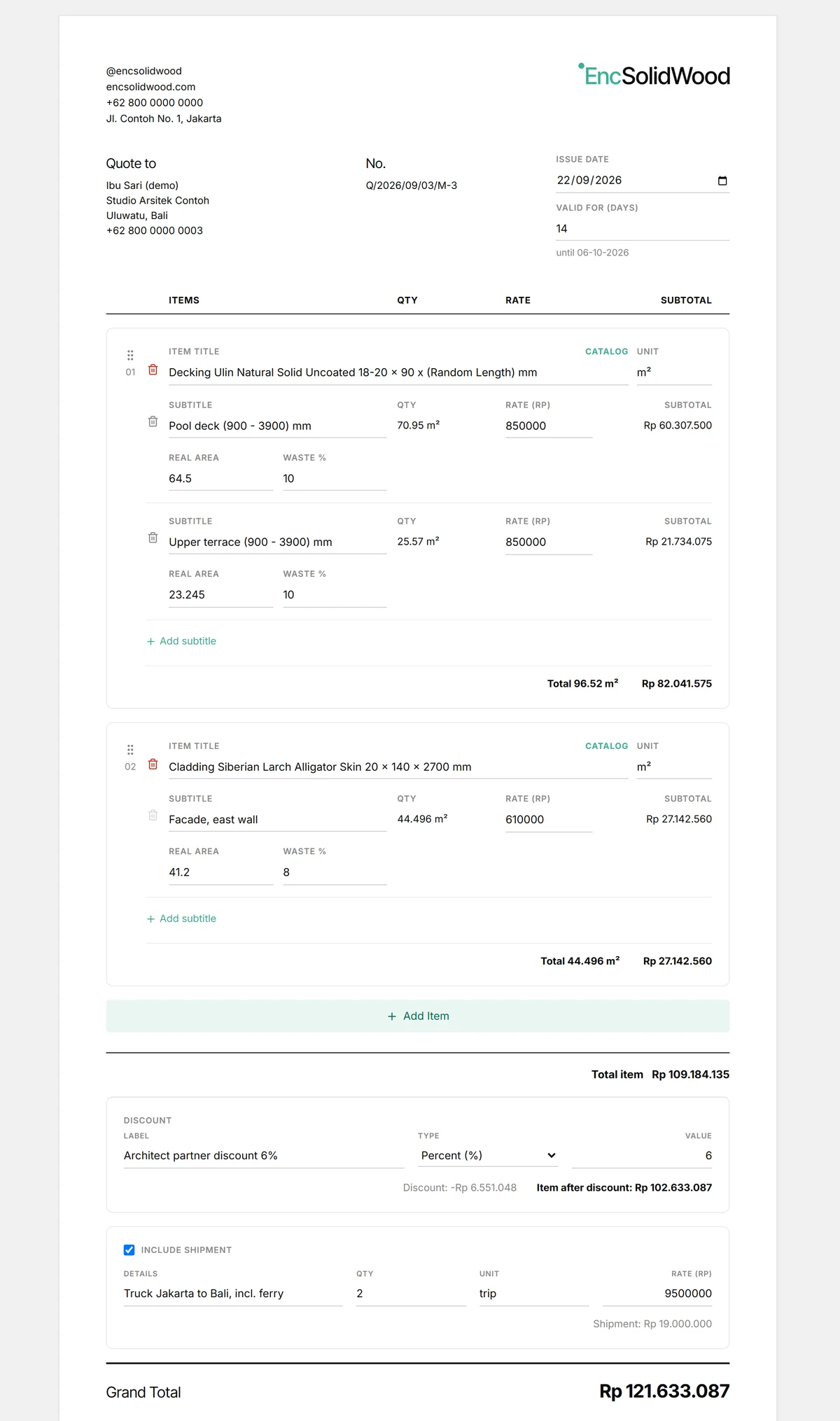This screenshot has height=1421, width=840.
Task: Select the quote number Q/2026/09/03/M-3
Action: pyautogui.click(x=412, y=185)
